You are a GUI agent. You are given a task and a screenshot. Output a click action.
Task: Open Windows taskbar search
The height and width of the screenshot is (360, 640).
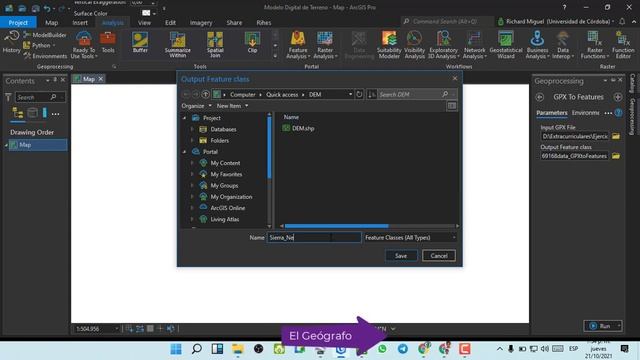click(x=197, y=349)
